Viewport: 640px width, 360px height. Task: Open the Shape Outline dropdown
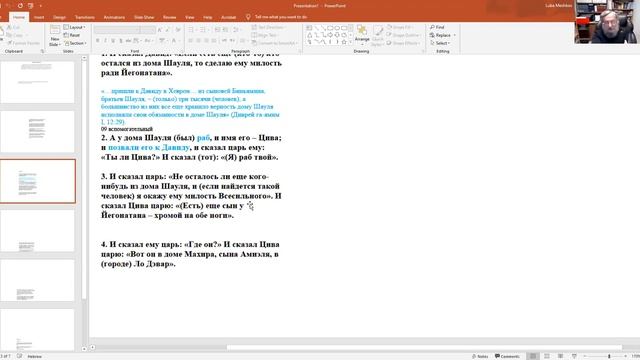[403, 35]
